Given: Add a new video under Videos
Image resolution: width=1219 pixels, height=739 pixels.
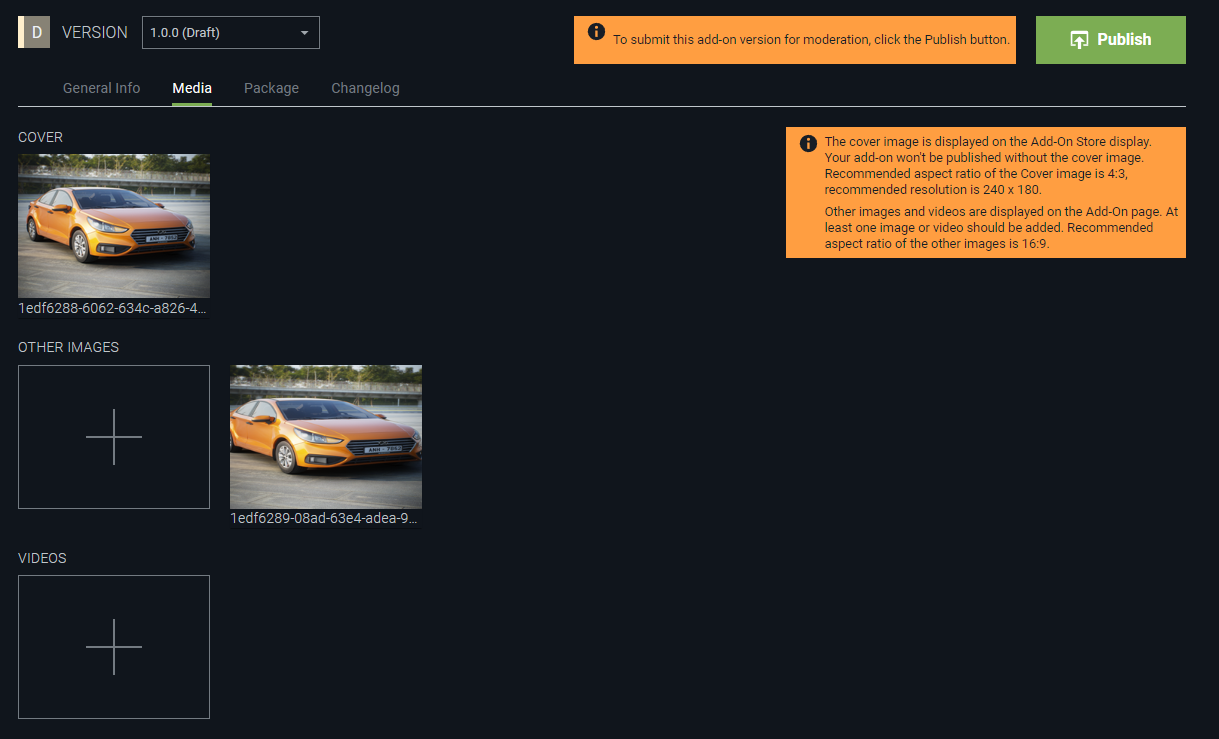Looking at the screenshot, I should click(114, 647).
